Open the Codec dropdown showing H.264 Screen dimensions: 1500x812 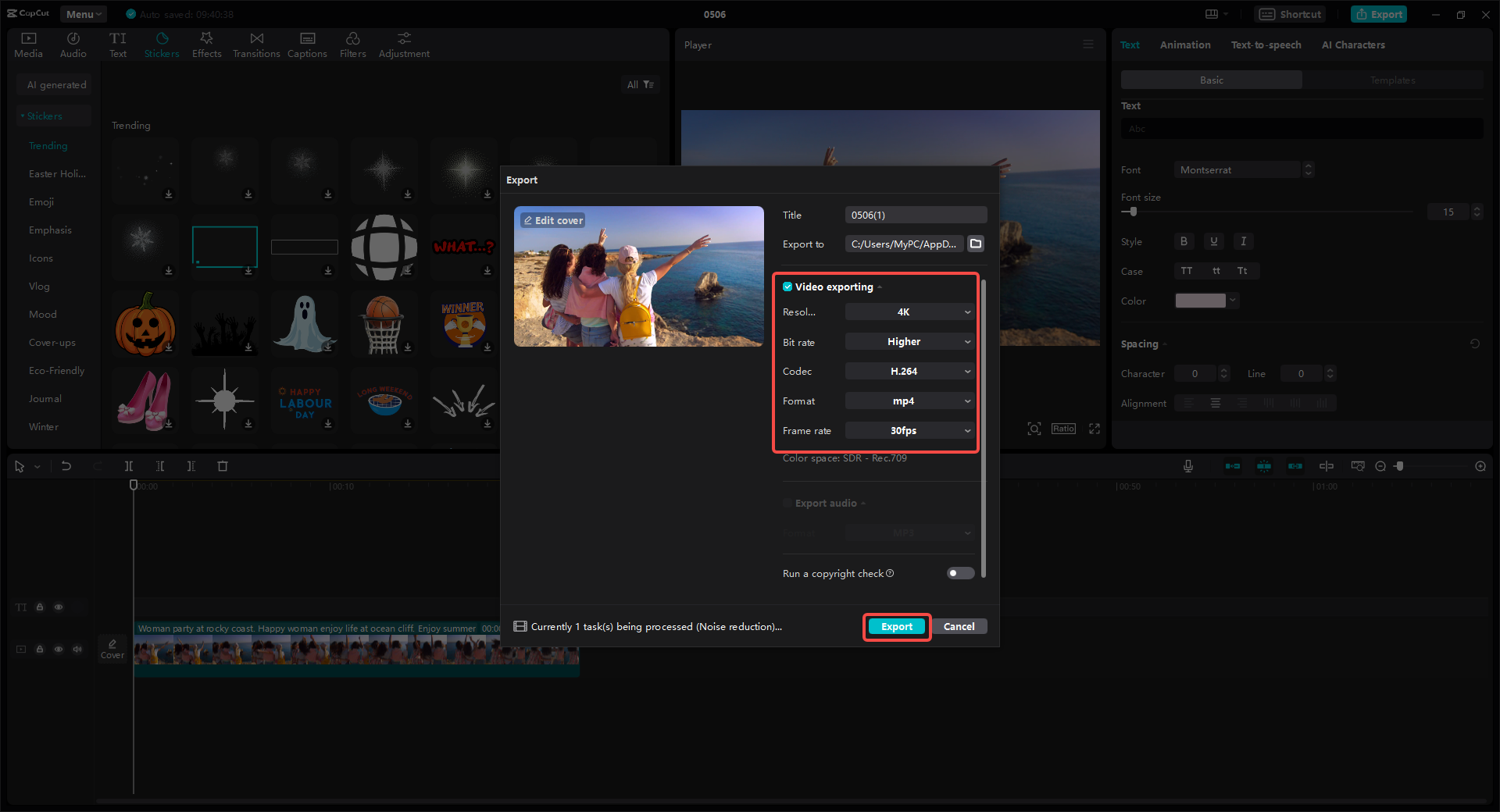click(909, 371)
